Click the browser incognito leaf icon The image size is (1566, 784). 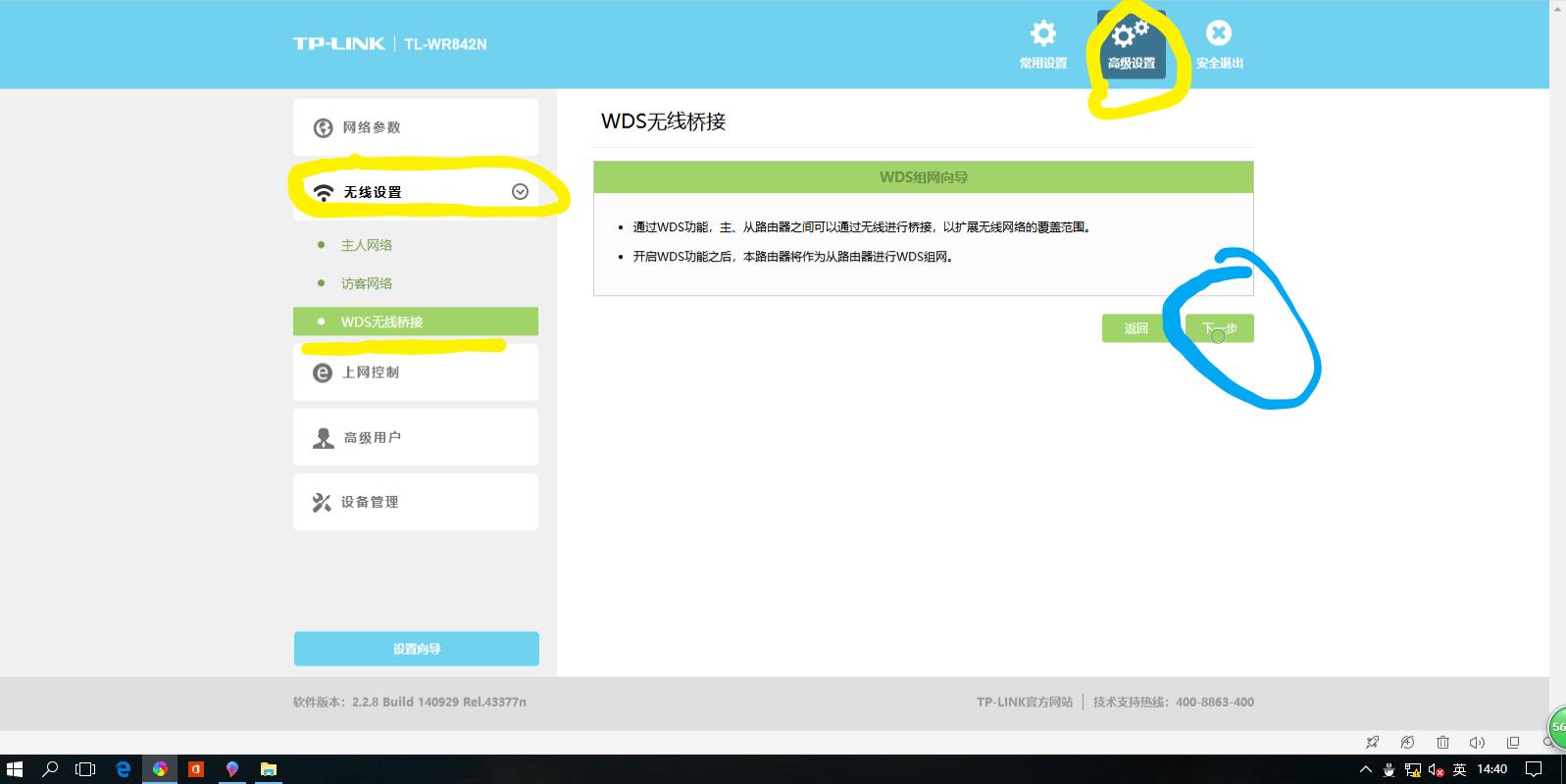click(x=1407, y=742)
